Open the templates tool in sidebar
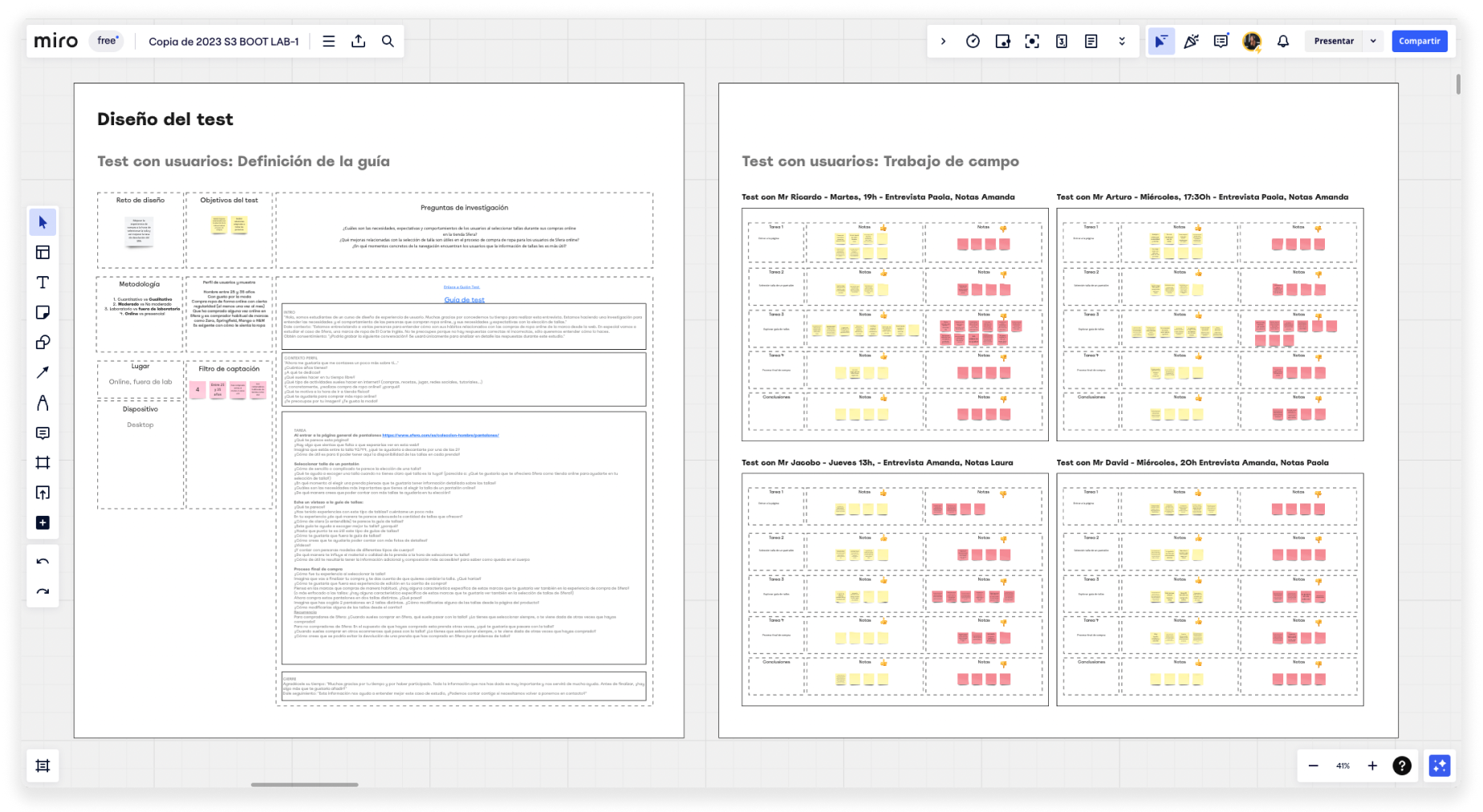This screenshot has height=812, width=1483. tap(43, 253)
